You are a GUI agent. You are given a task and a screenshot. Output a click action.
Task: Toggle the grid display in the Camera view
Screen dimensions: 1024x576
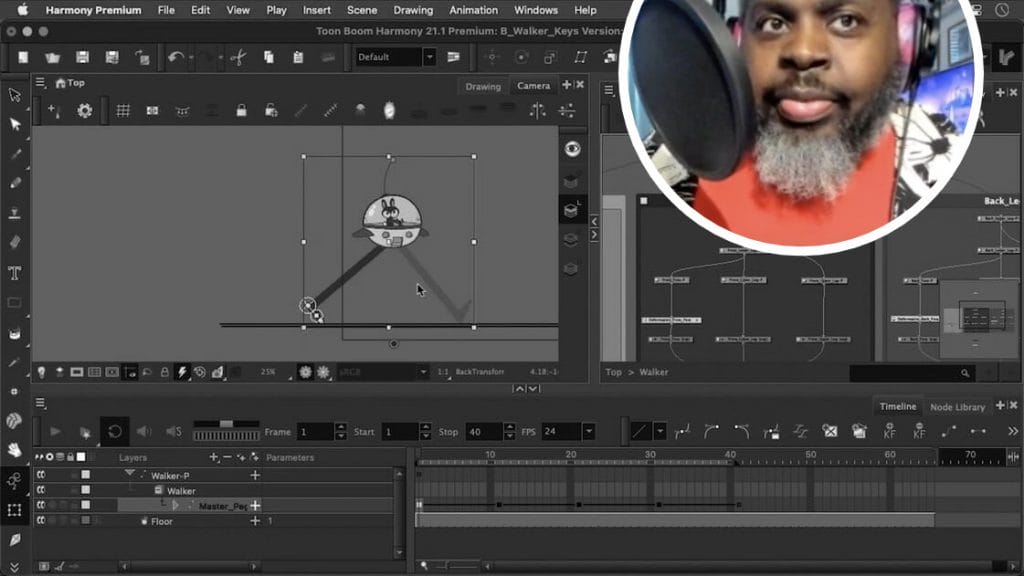click(123, 111)
